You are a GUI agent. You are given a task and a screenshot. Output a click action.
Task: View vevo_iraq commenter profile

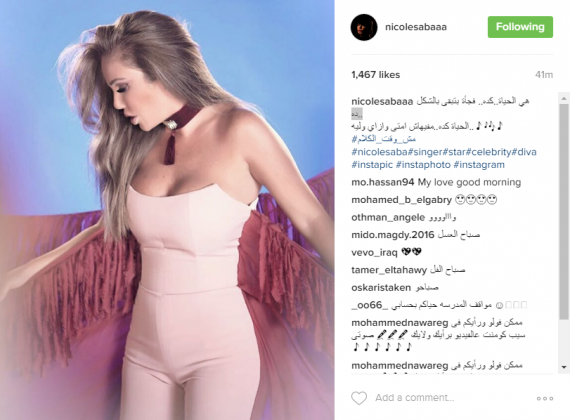[374, 252]
